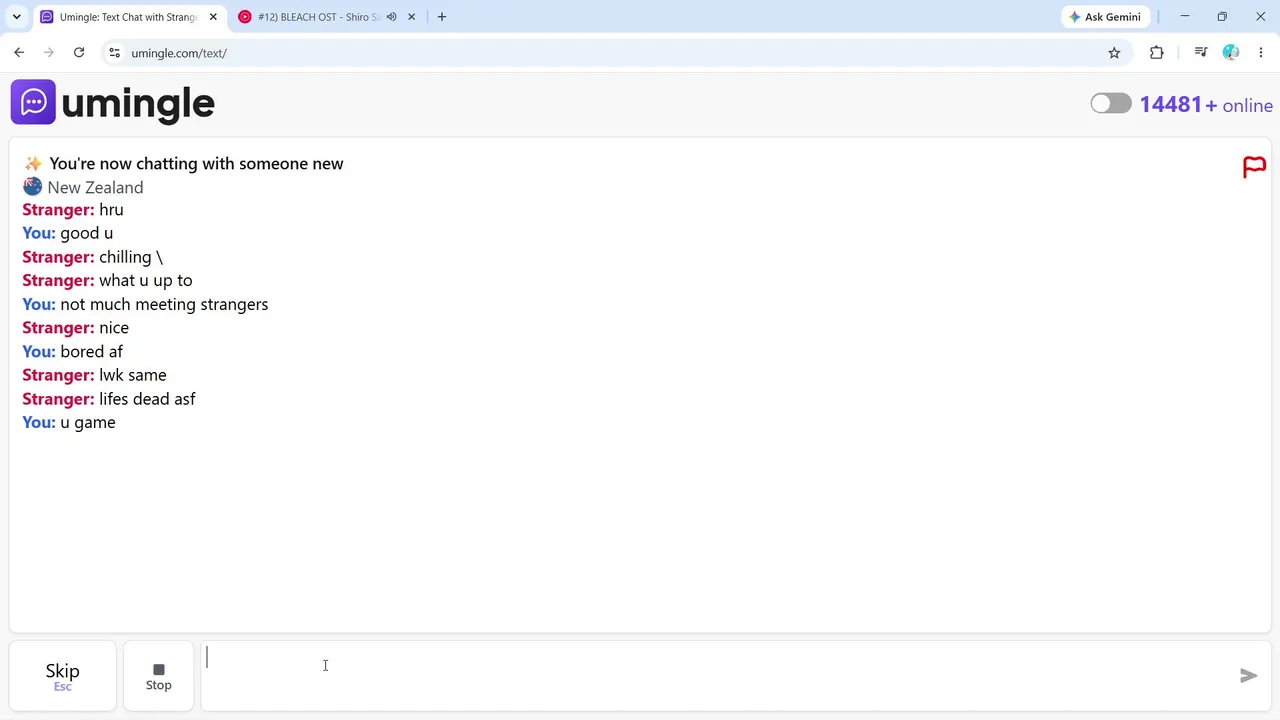This screenshot has height=720, width=1280.
Task: Click the message "good u"
Action: (x=86, y=233)
